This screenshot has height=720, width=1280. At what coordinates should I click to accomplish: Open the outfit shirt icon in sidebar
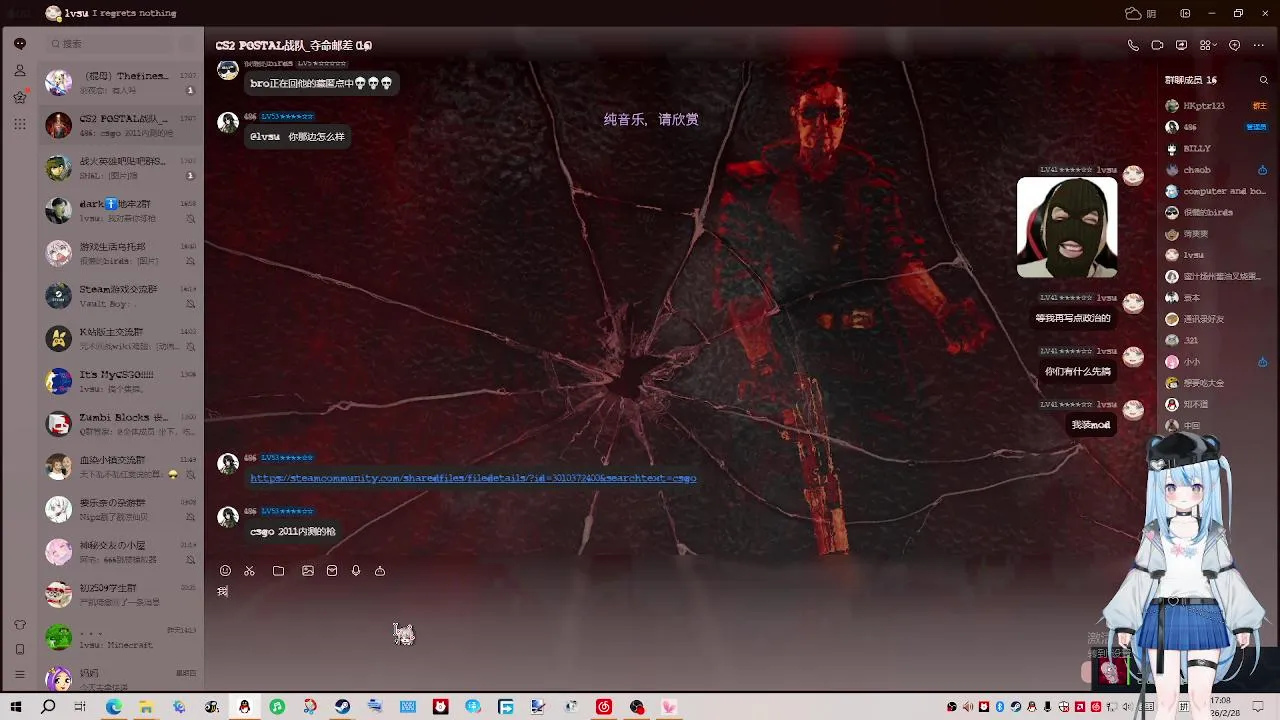19,625
